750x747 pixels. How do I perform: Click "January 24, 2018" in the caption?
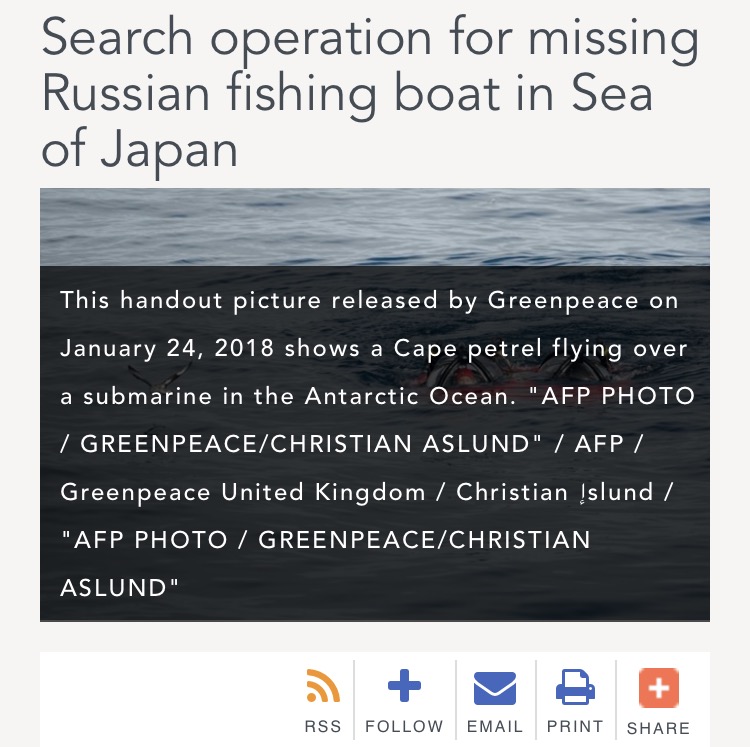pos(168,348)
